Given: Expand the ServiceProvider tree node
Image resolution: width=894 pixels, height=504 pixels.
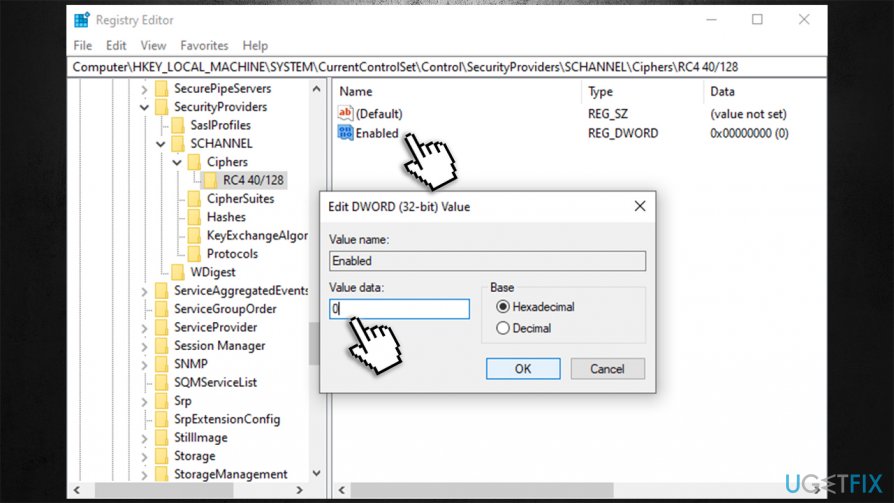Looking at the screenshot, I should pos(144,328).
